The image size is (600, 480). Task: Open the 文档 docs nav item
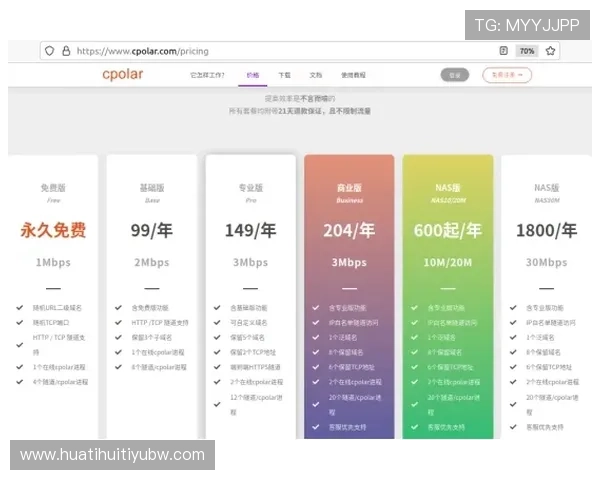[316, 75]
